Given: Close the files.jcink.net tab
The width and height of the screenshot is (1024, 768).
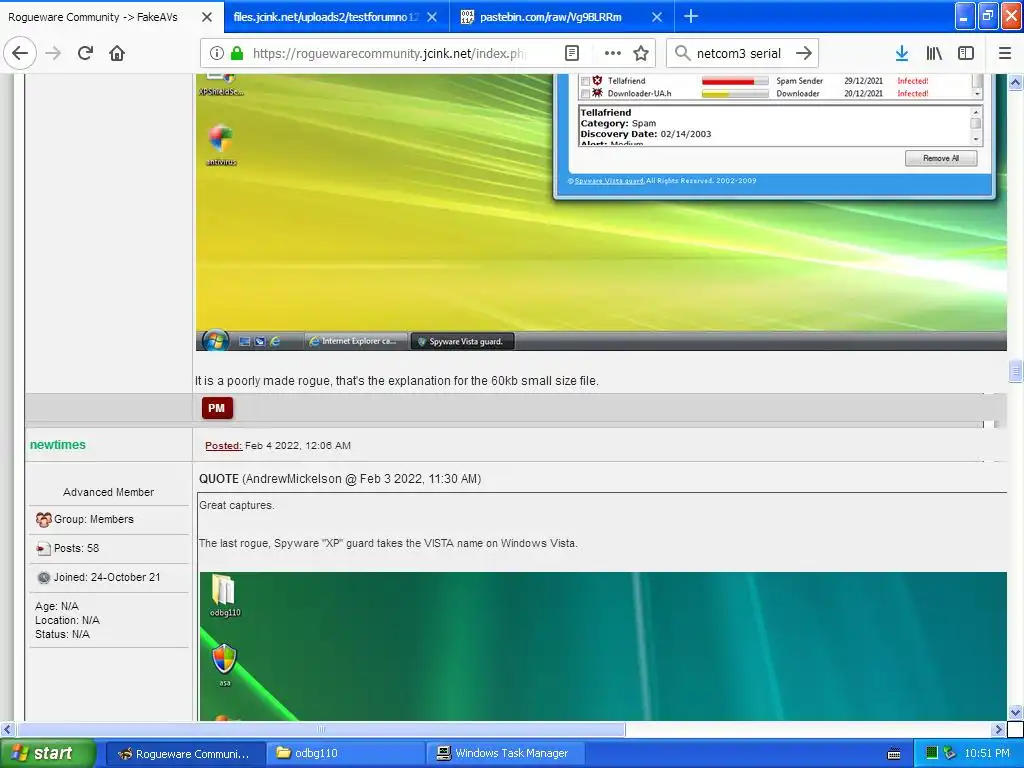Looking at the screenshot, I should pyautogui.click(x=432, y=17).
